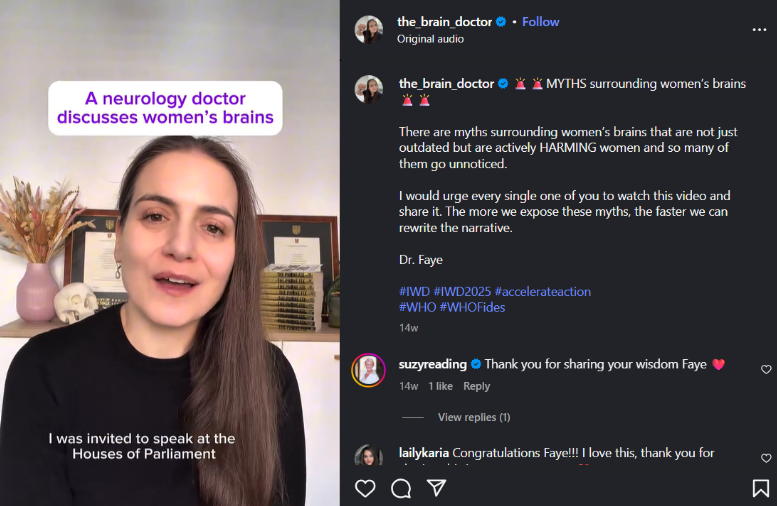Open the three-dot more options menu
Screen dimensions: 777x506
coord(759,30)
